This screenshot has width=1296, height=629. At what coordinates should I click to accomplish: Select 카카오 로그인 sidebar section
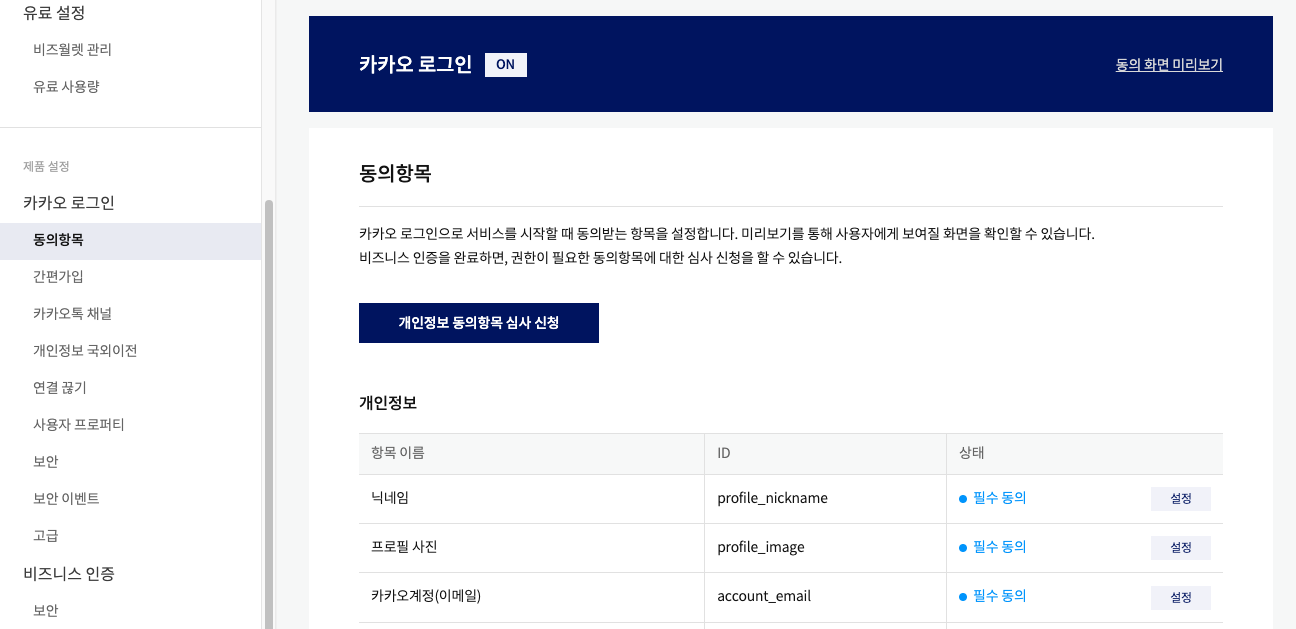69,203
